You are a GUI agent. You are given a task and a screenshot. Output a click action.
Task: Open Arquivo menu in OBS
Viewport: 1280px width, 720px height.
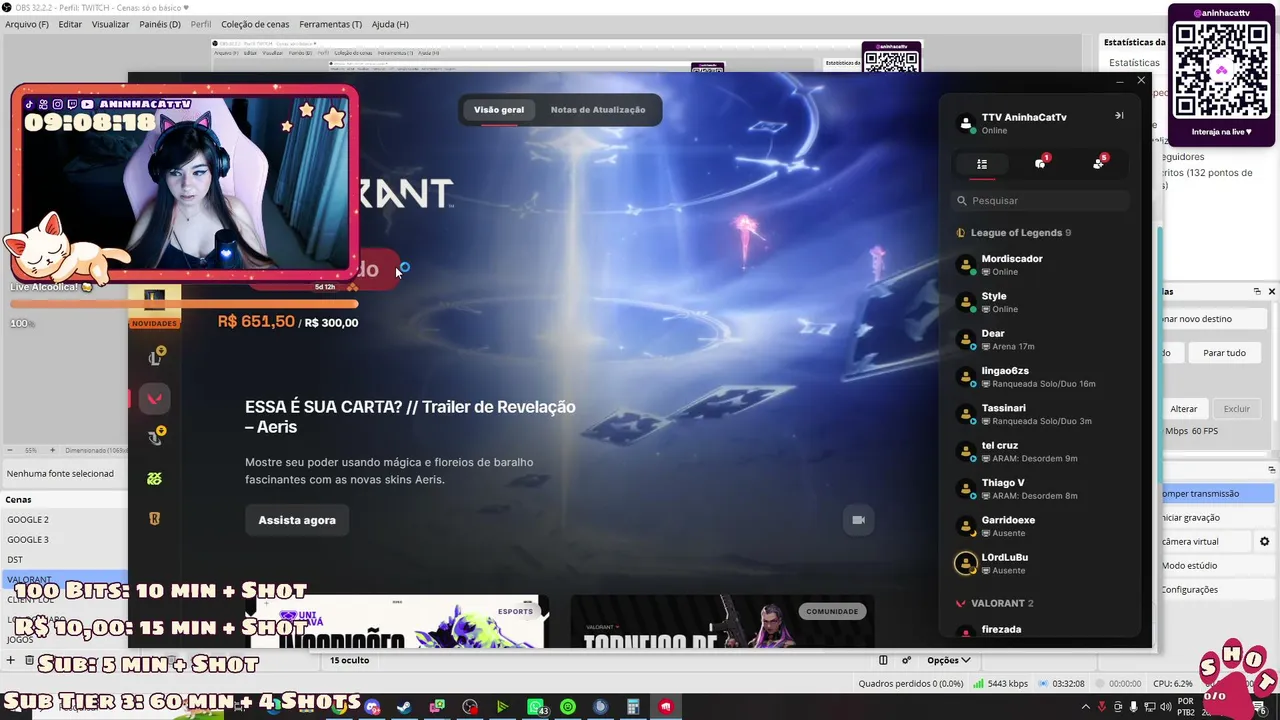27,24
